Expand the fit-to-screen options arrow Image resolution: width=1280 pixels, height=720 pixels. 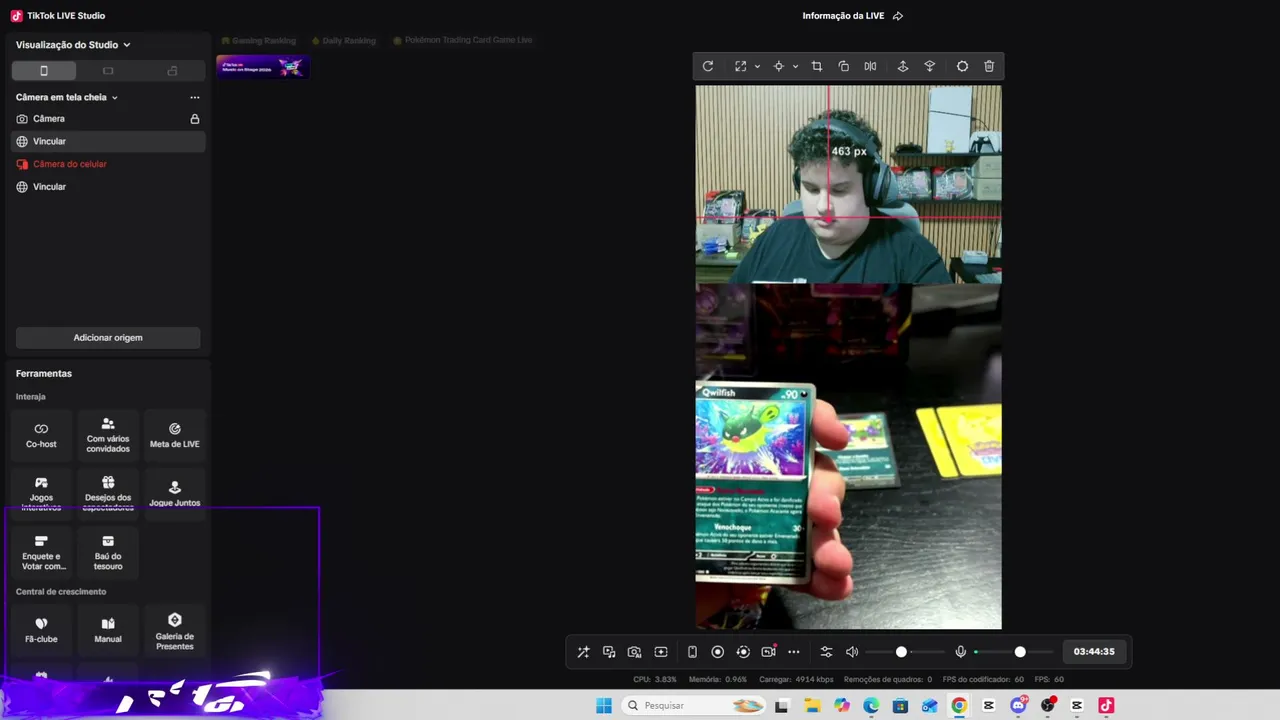click(x=757, y=66)
